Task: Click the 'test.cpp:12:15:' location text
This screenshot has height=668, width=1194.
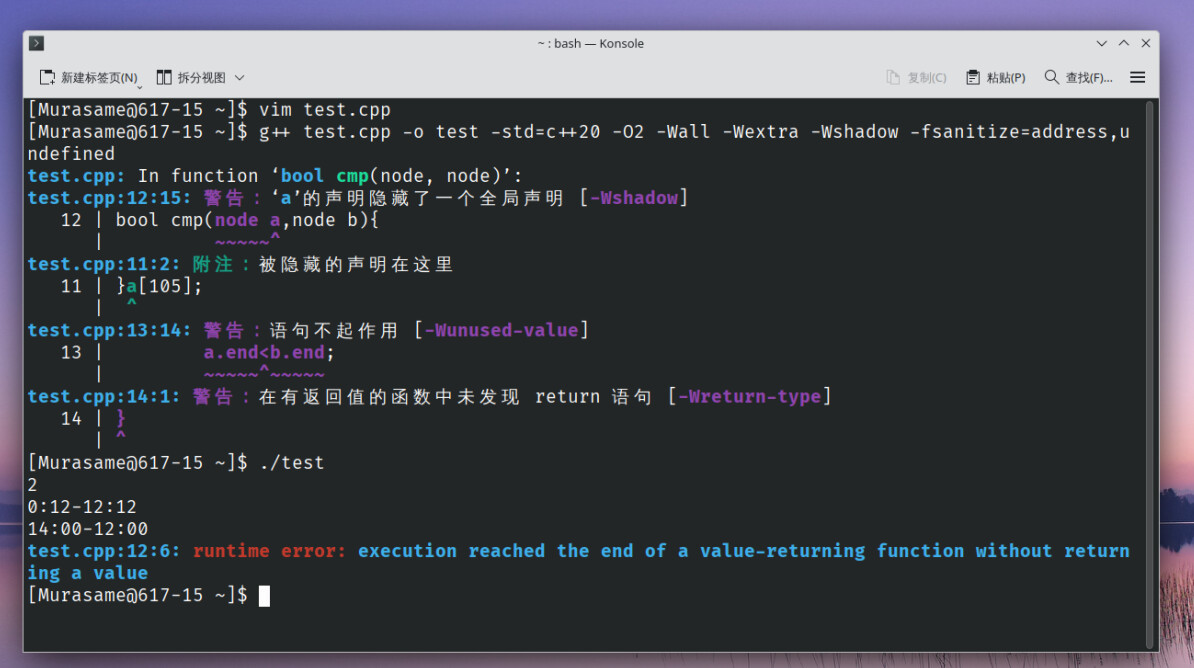Action: (x=110, y=198)
